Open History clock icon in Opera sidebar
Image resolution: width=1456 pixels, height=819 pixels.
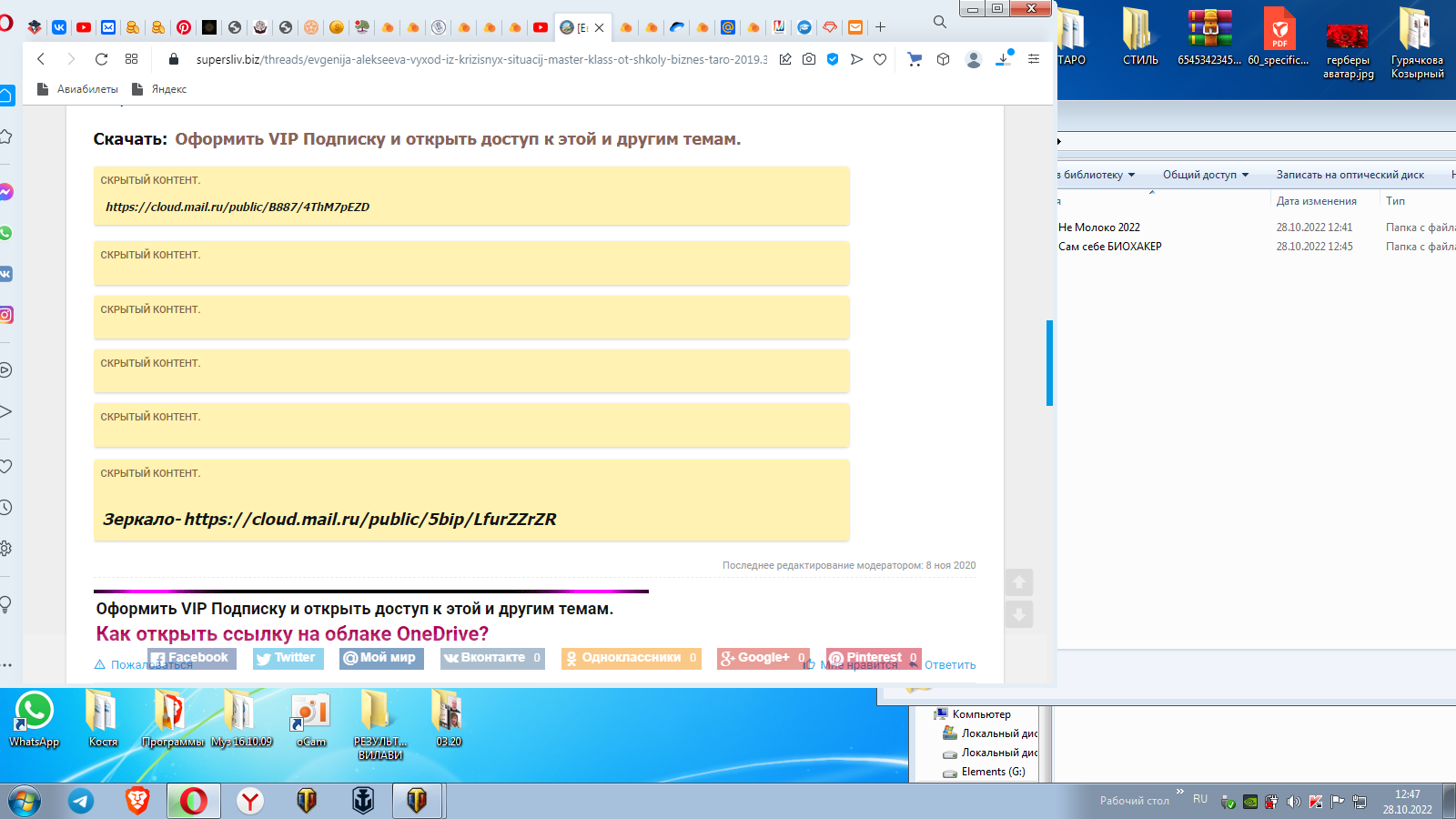click(x=5, y=508)
